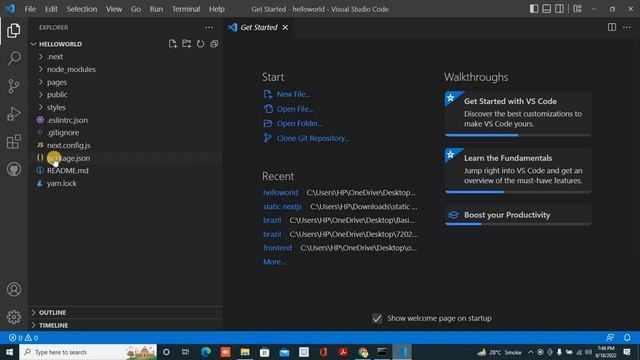This screenshot has width=640, height=360.
Task: Click the More... recent link
Action: click(x=274, y=262)
